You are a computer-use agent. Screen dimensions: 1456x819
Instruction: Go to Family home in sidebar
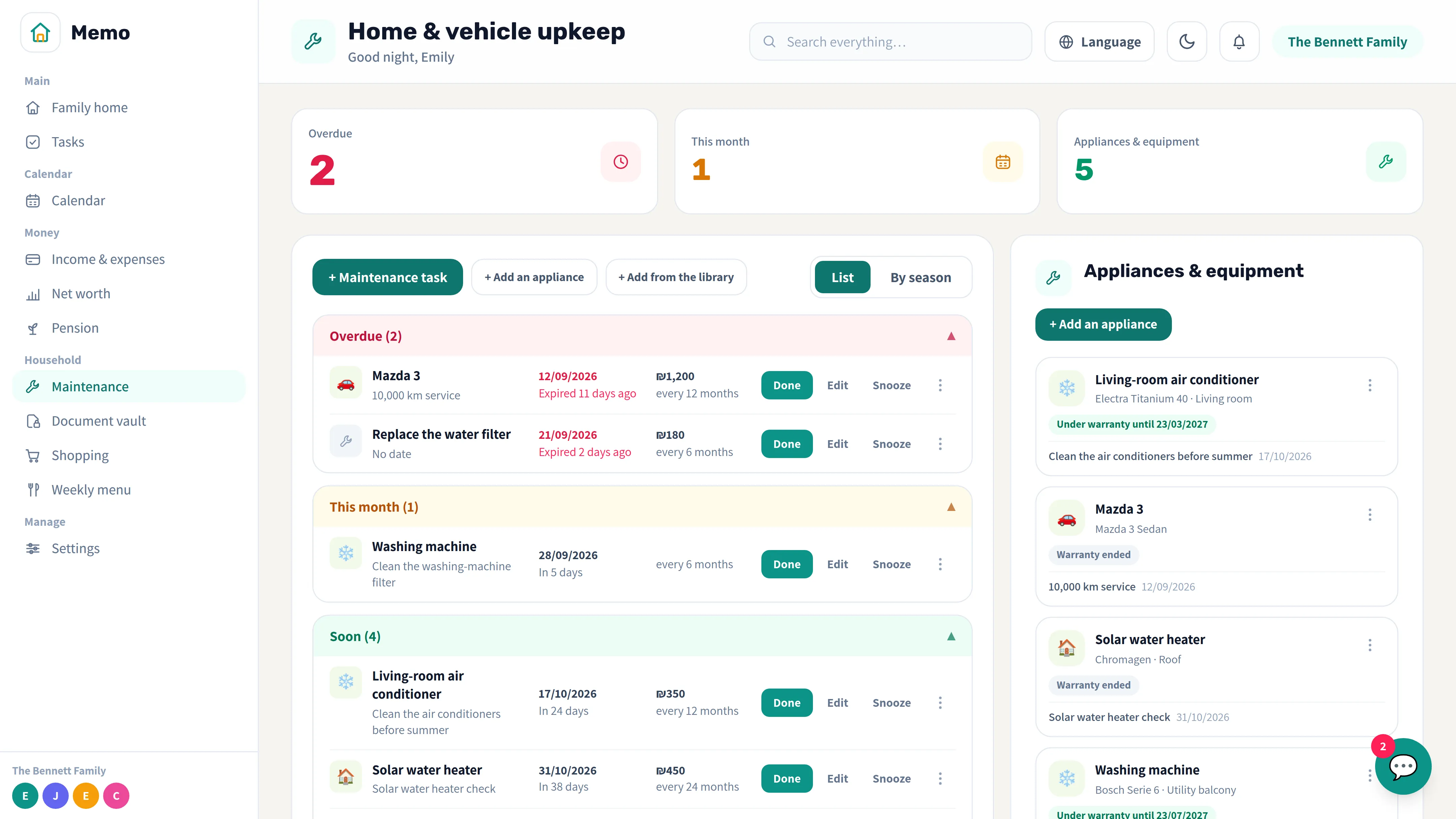tap(129, 108)
